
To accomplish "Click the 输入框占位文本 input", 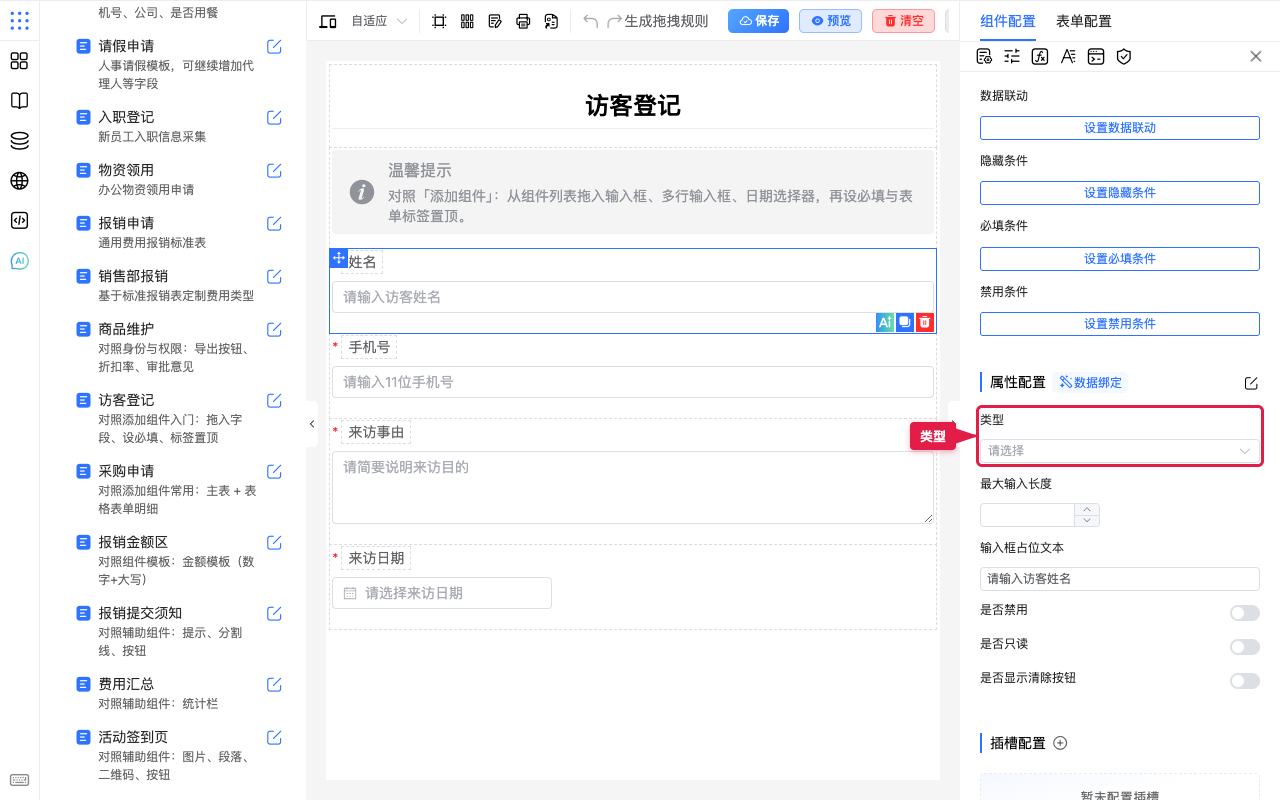I will (1119, 579).
